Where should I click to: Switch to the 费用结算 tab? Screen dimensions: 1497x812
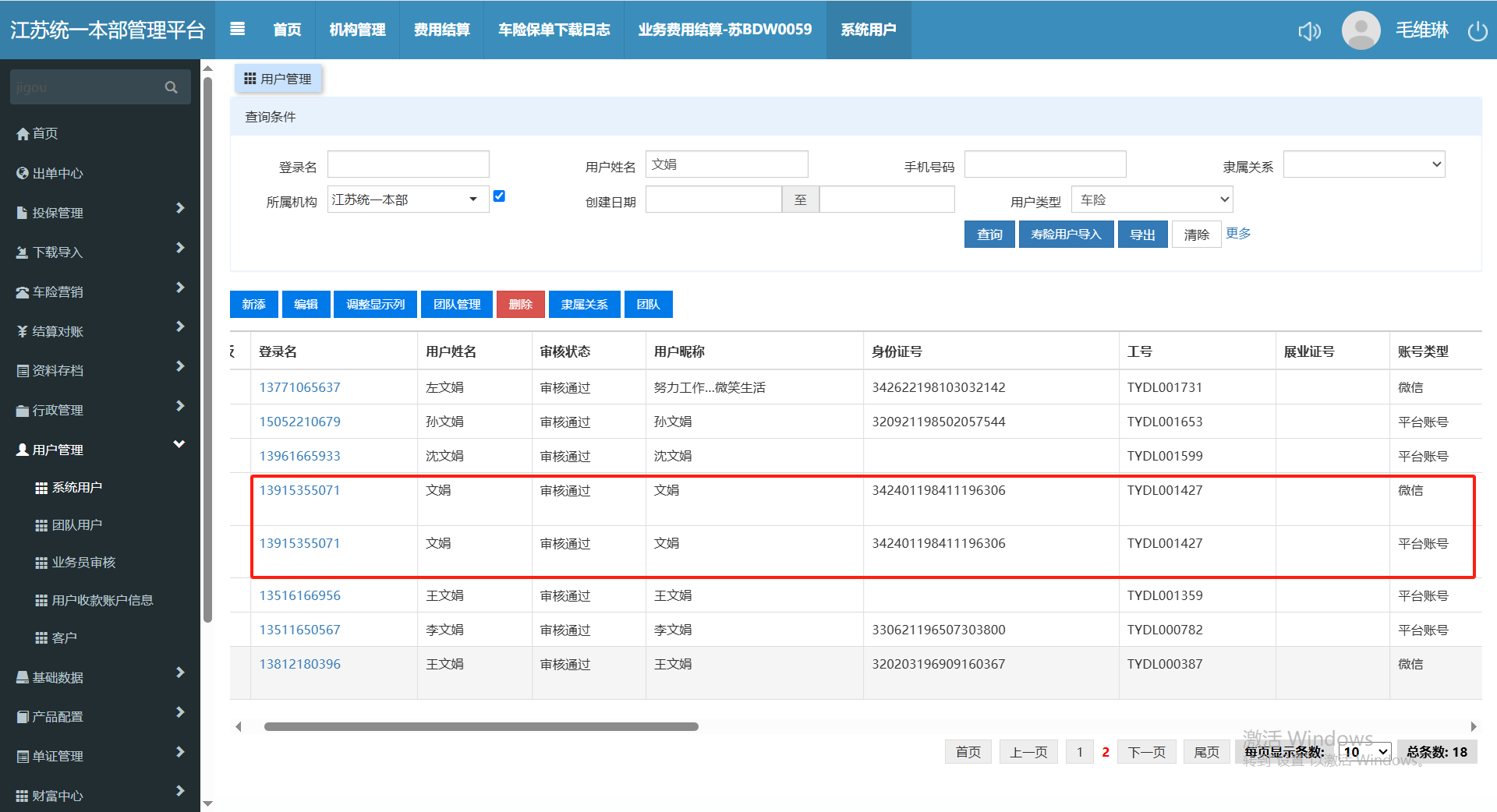(x=441, y=30)
